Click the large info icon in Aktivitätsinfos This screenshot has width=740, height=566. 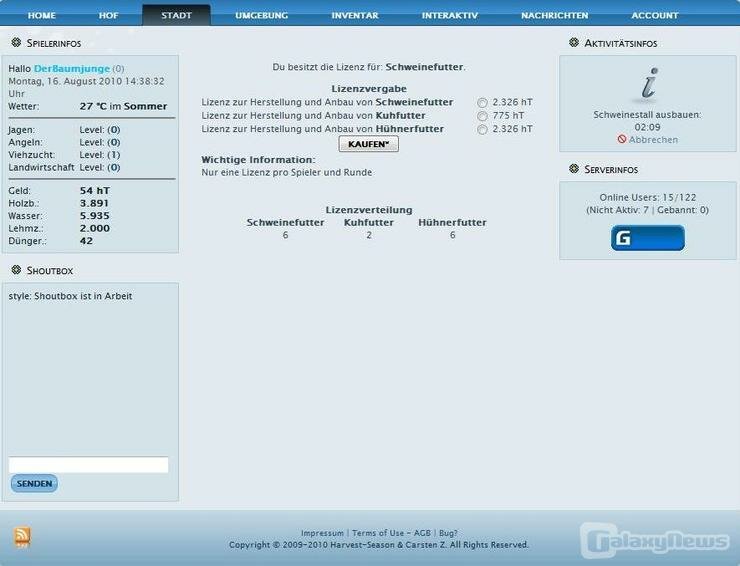tap(648, 85)
